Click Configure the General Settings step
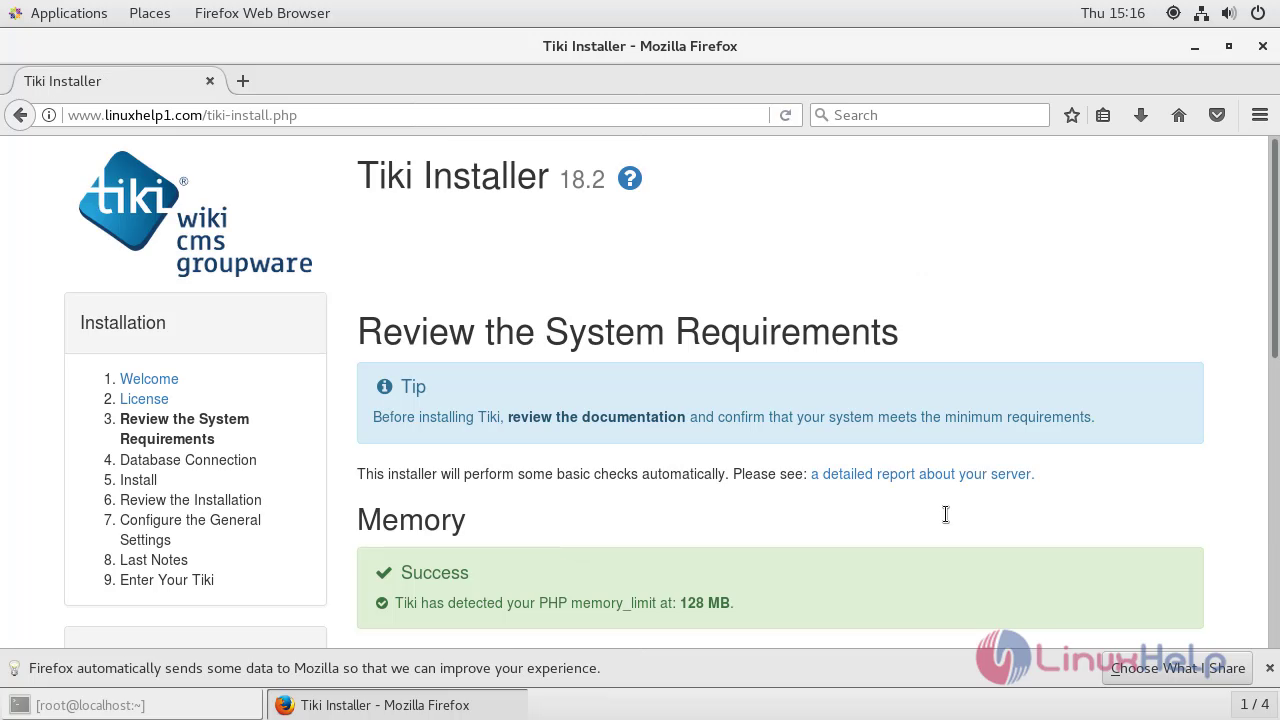This screenshot has height=720, width=1280. 190,530
